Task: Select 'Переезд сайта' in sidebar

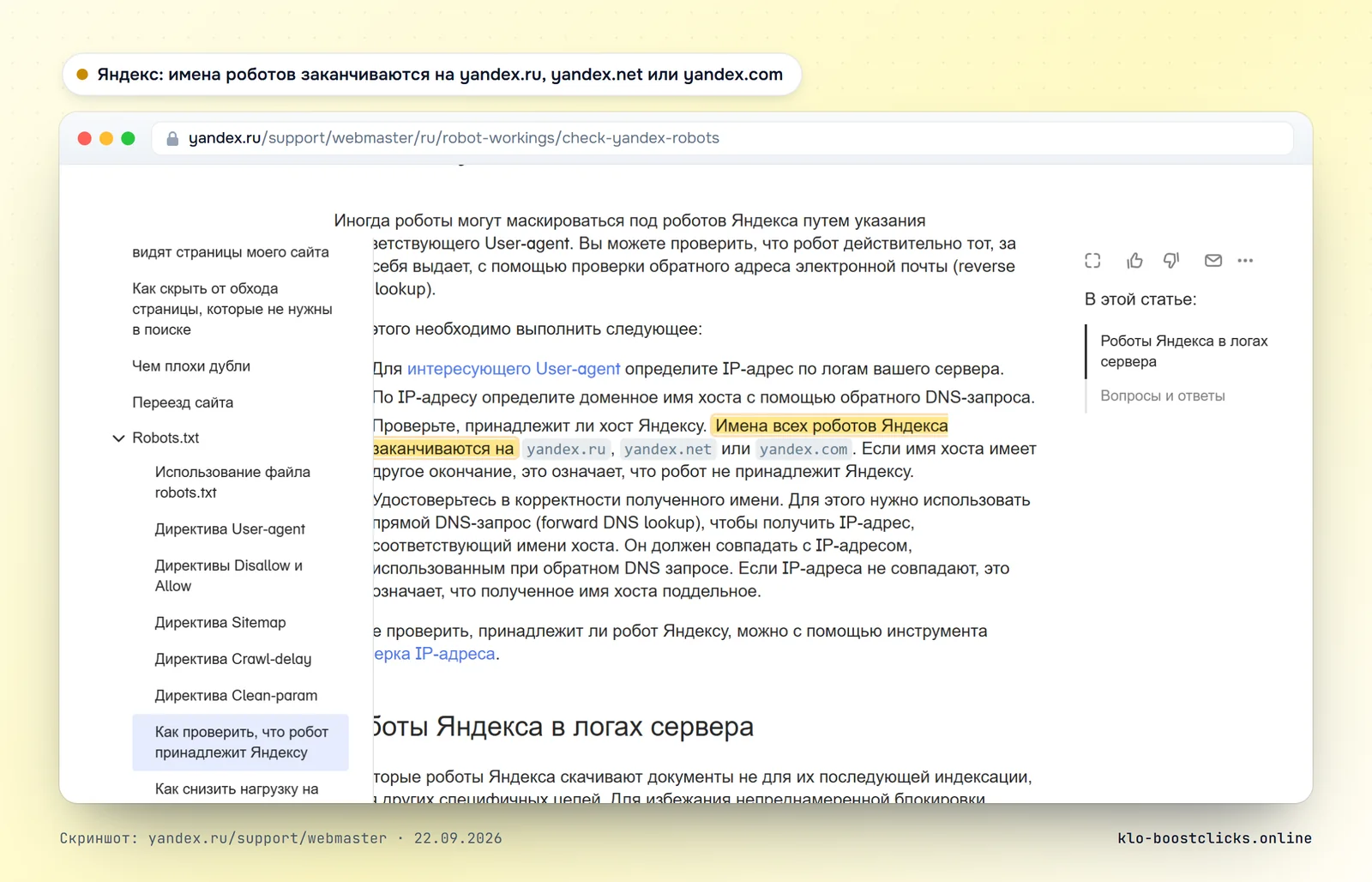Action: pos(183,402)
